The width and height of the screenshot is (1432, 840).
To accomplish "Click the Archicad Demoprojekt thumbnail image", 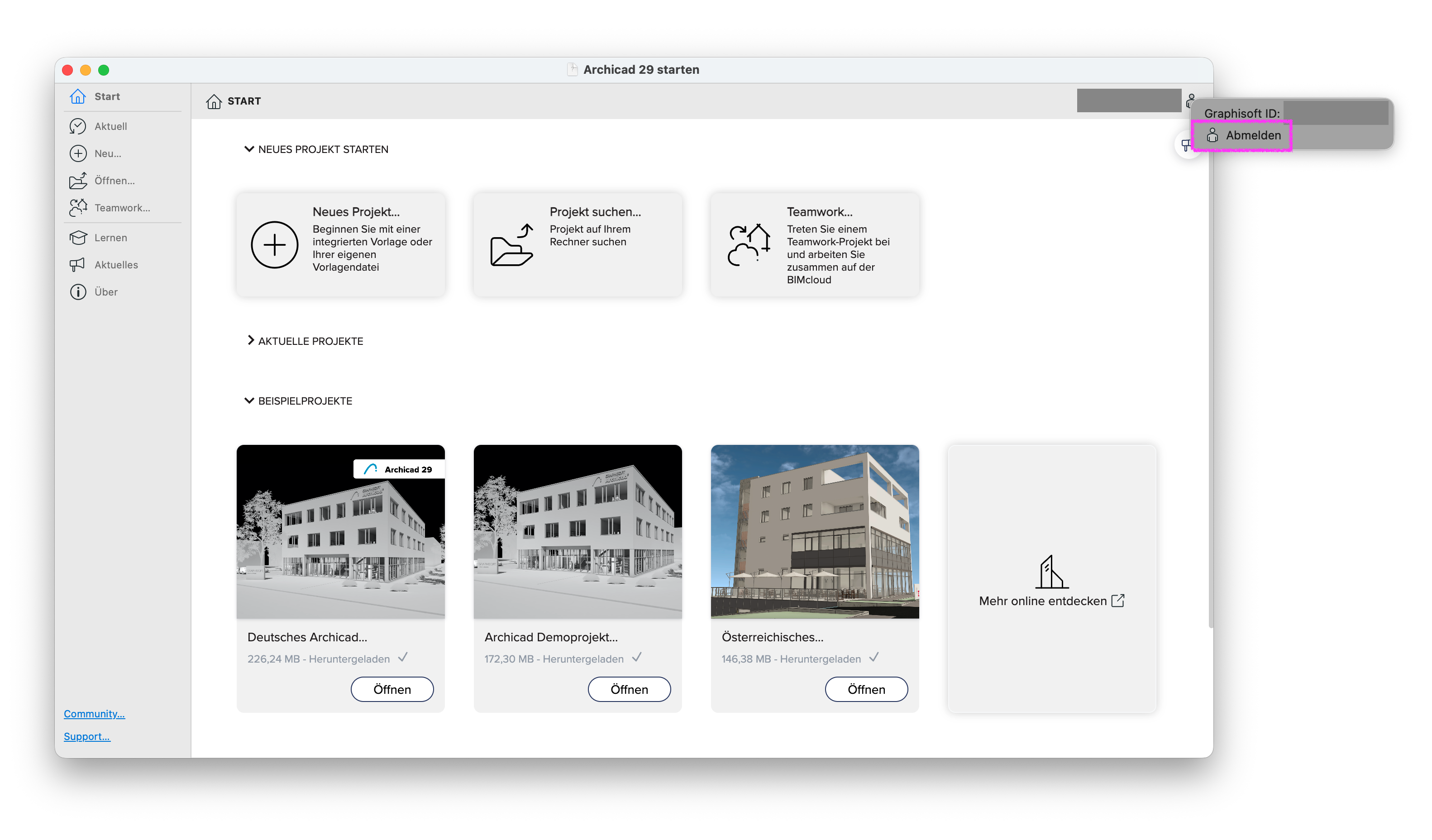I will pos(578,531).
